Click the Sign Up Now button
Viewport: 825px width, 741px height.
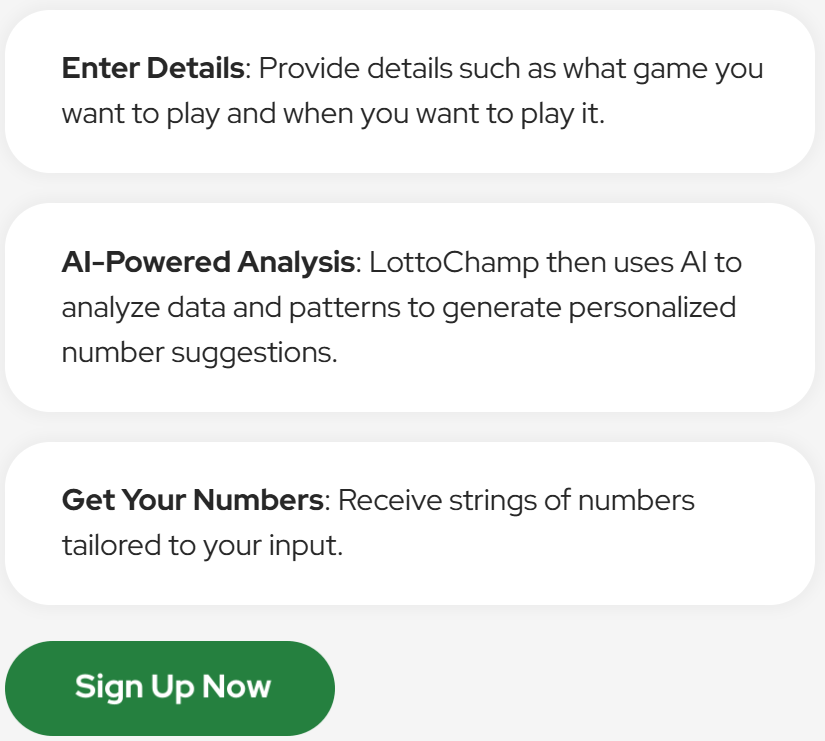click(171, 688)
